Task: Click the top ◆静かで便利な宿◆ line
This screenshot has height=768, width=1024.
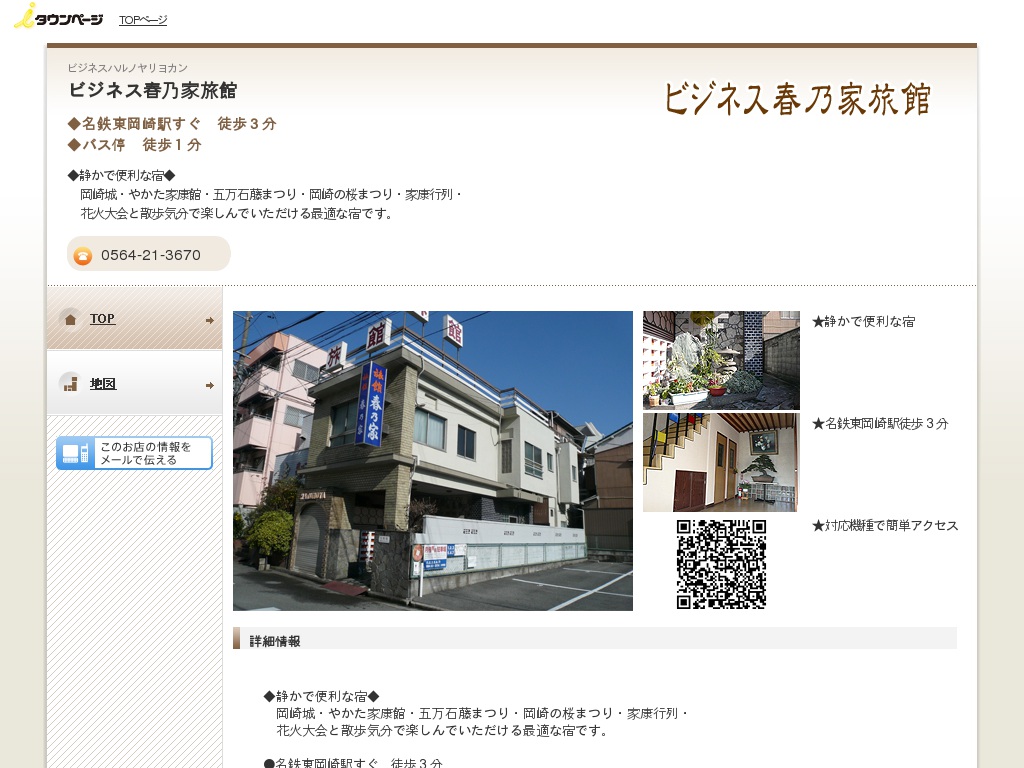Action: pyautogui.click(x=121, y=175)
